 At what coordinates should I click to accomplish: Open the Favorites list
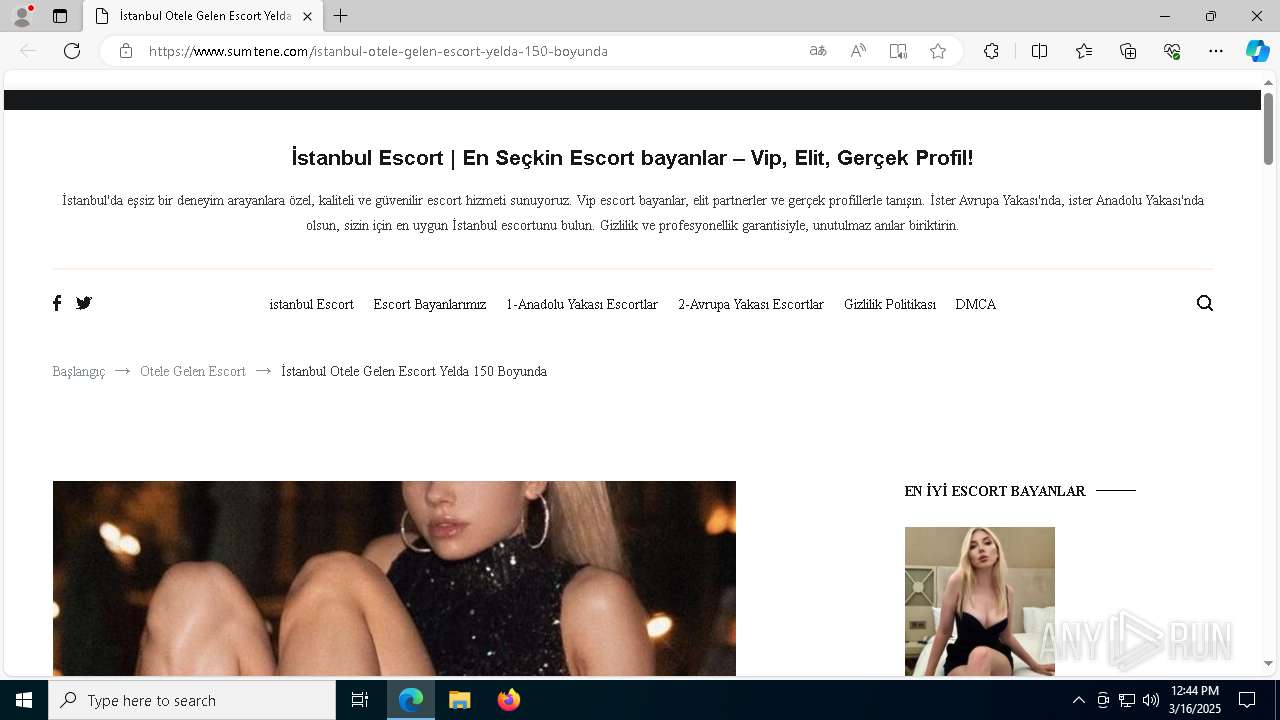tap(1084, 51)
